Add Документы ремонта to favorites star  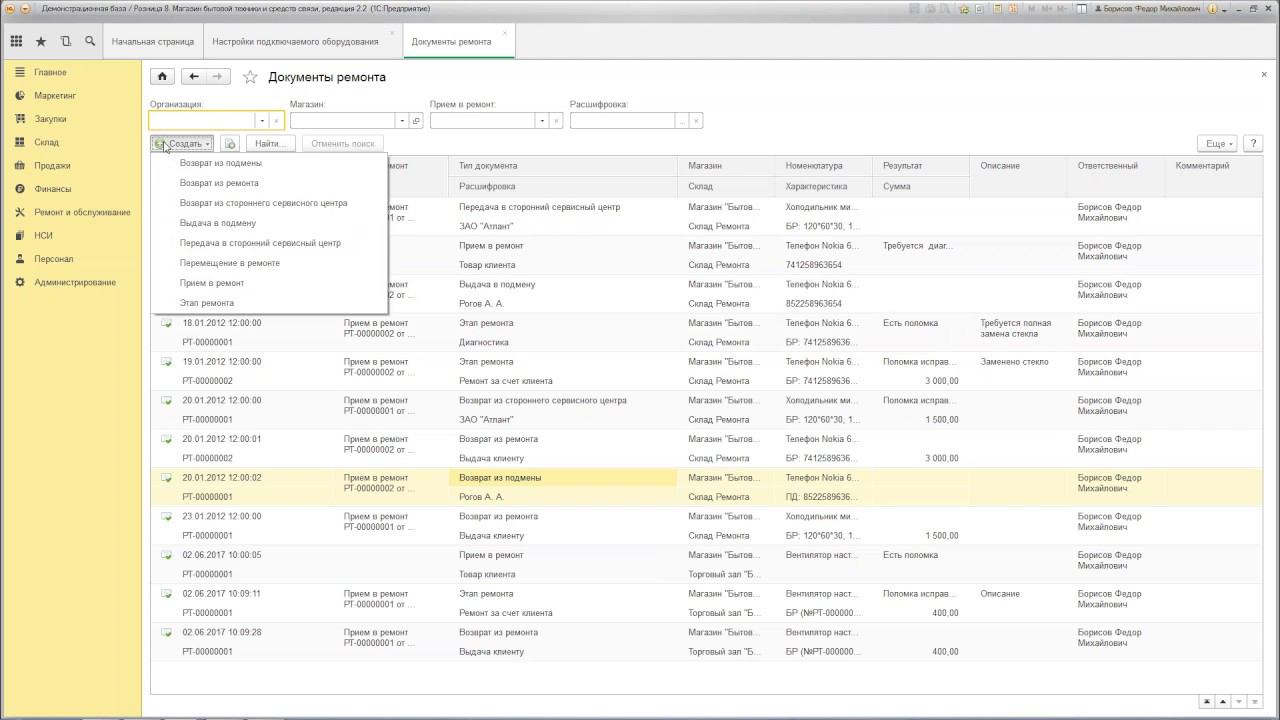click(250, 77)
